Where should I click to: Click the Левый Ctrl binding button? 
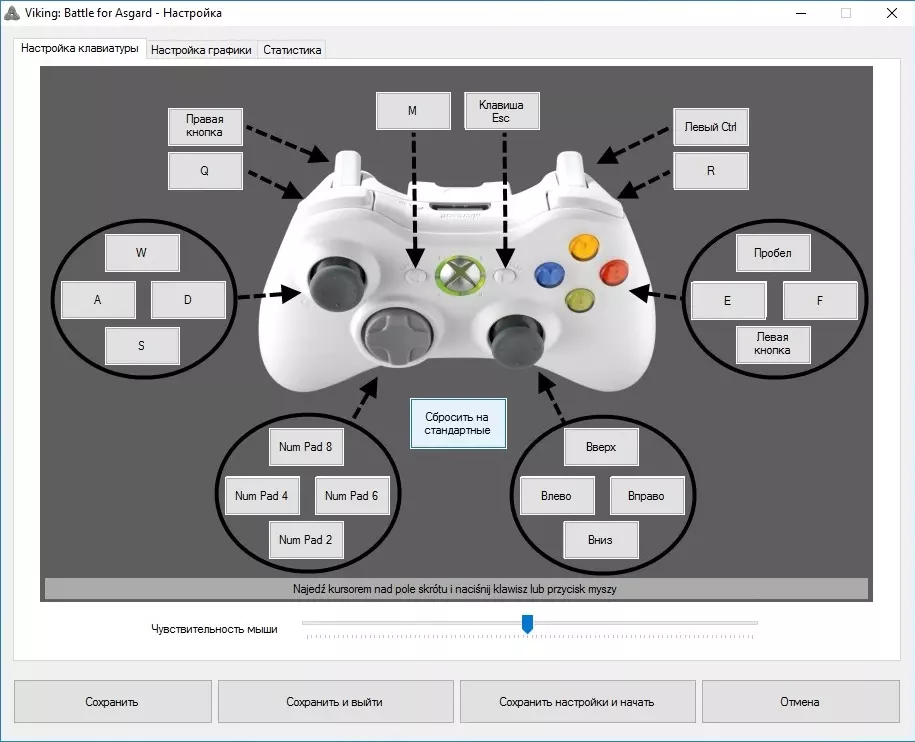point(711,127)
